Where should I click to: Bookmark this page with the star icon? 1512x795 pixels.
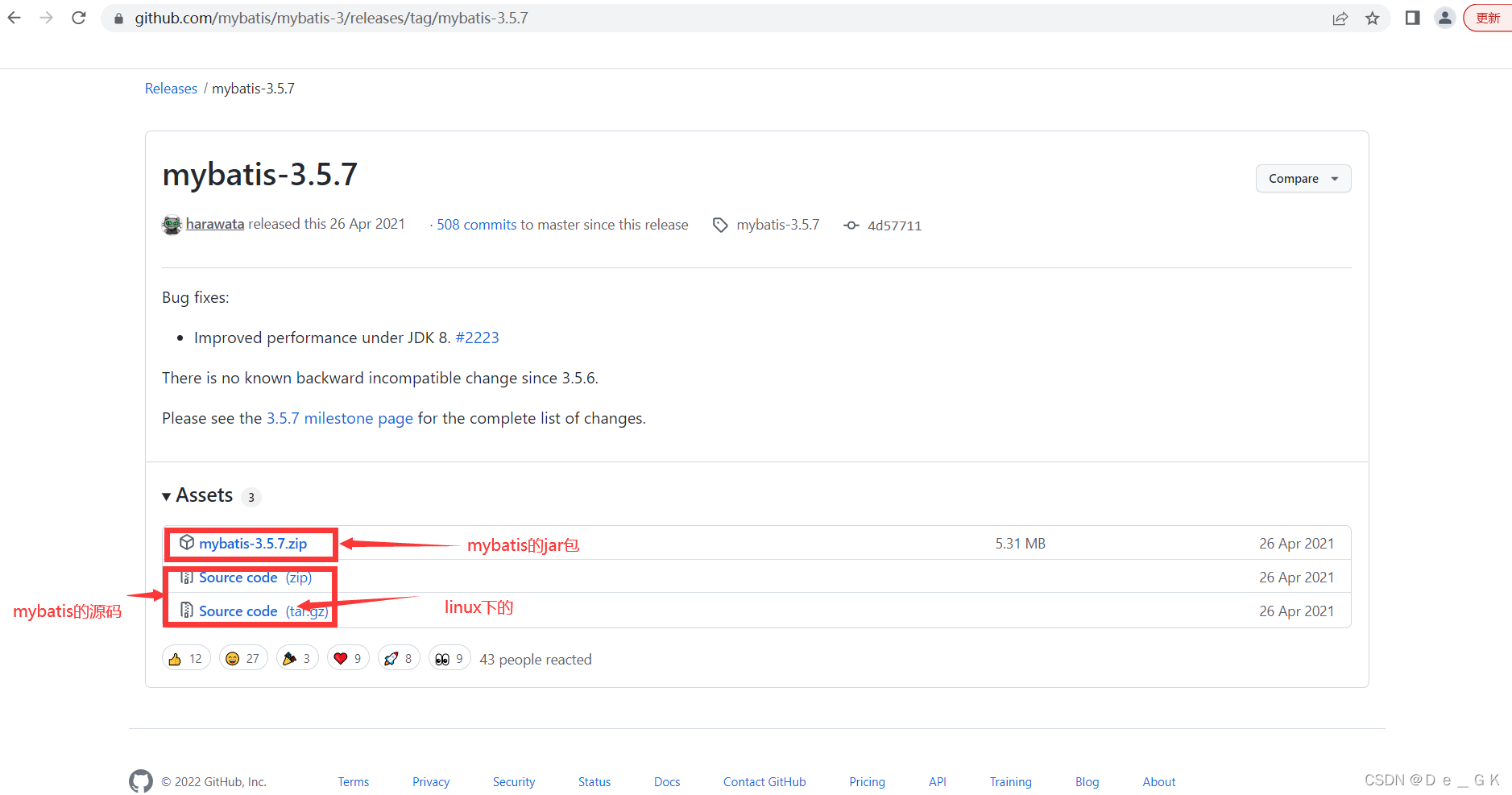(1373, 18)
